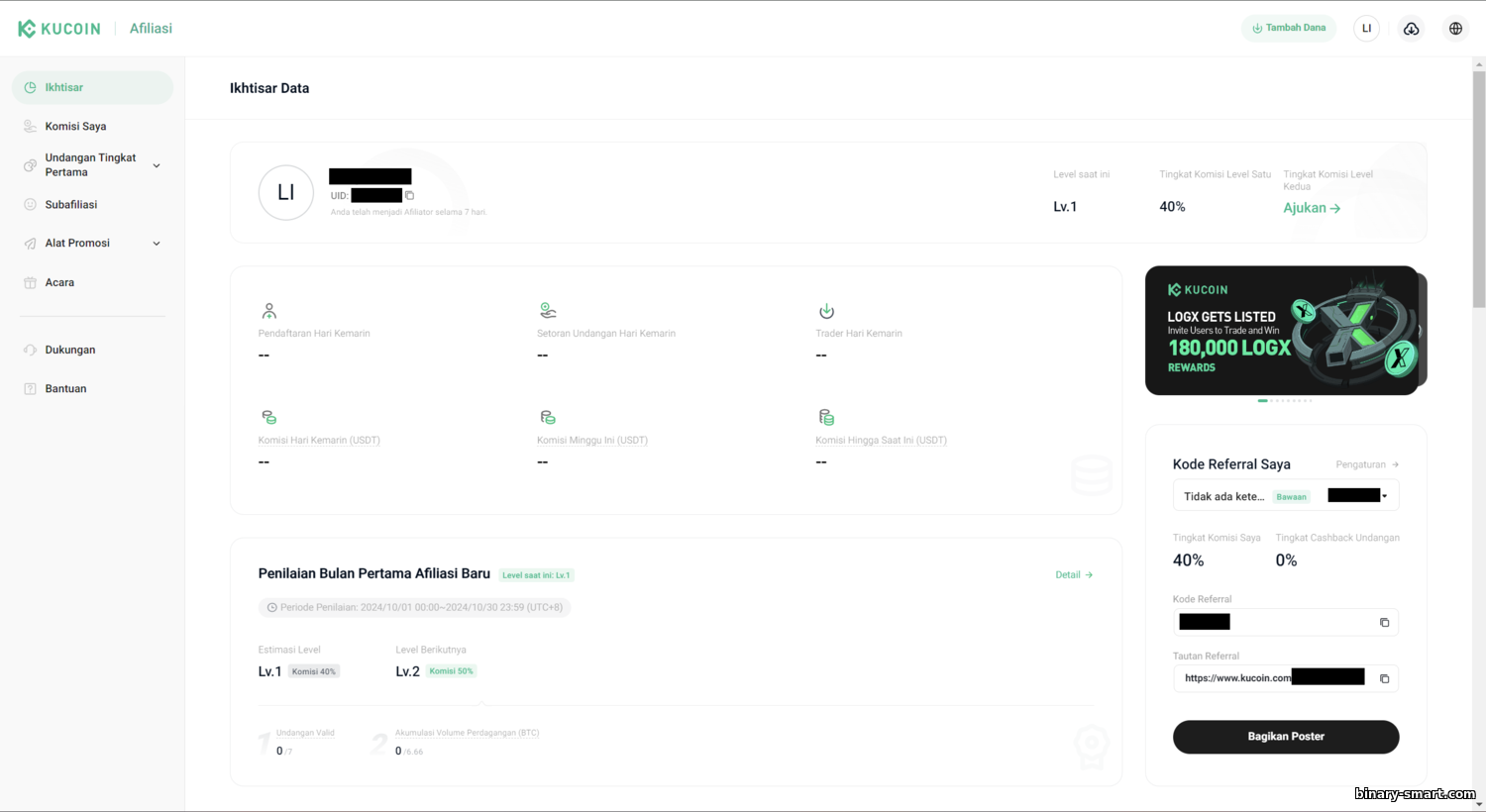Click the Komisi 50% badge

click(451, 671)
